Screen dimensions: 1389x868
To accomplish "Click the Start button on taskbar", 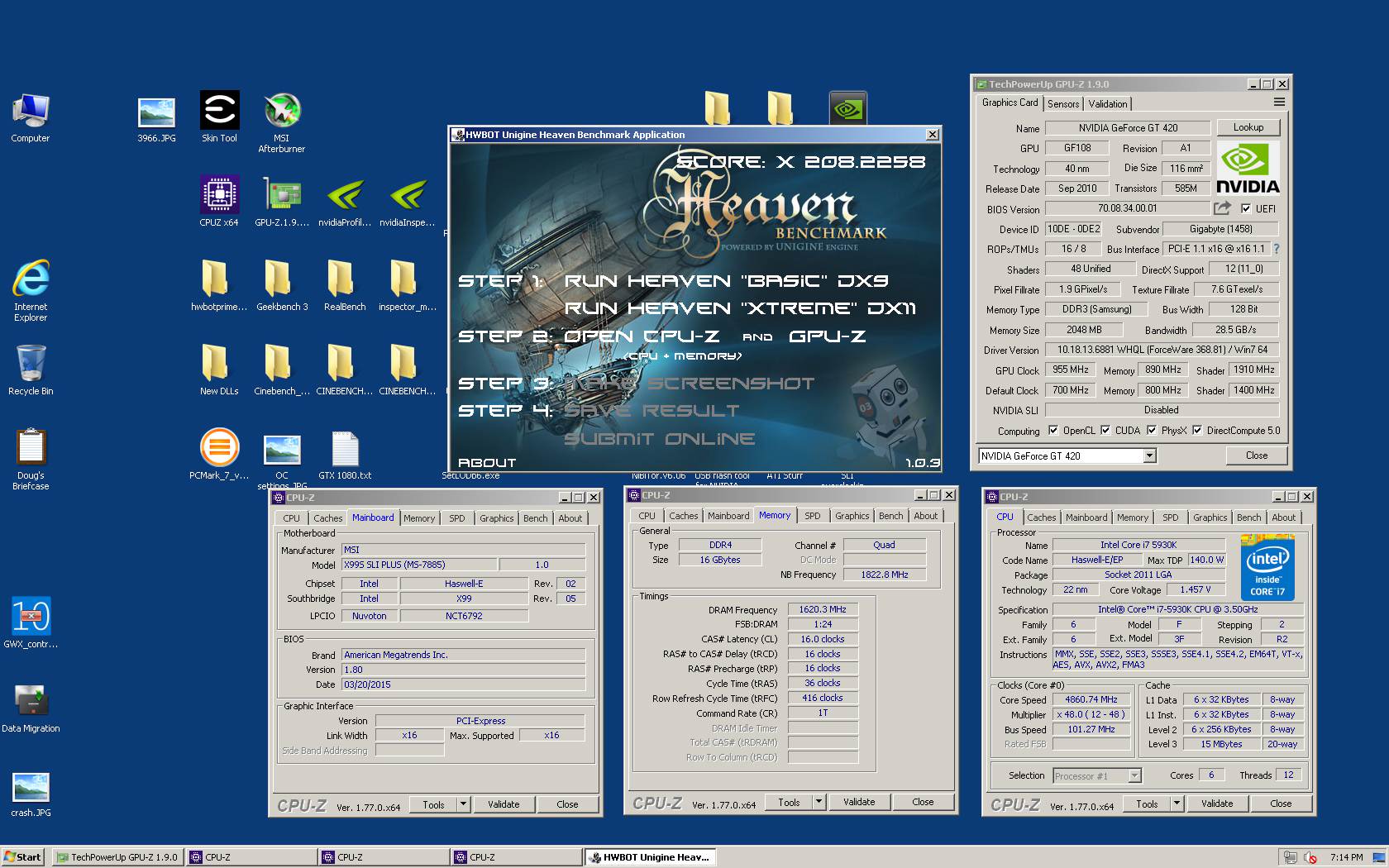I will click(x=23, y=857).
